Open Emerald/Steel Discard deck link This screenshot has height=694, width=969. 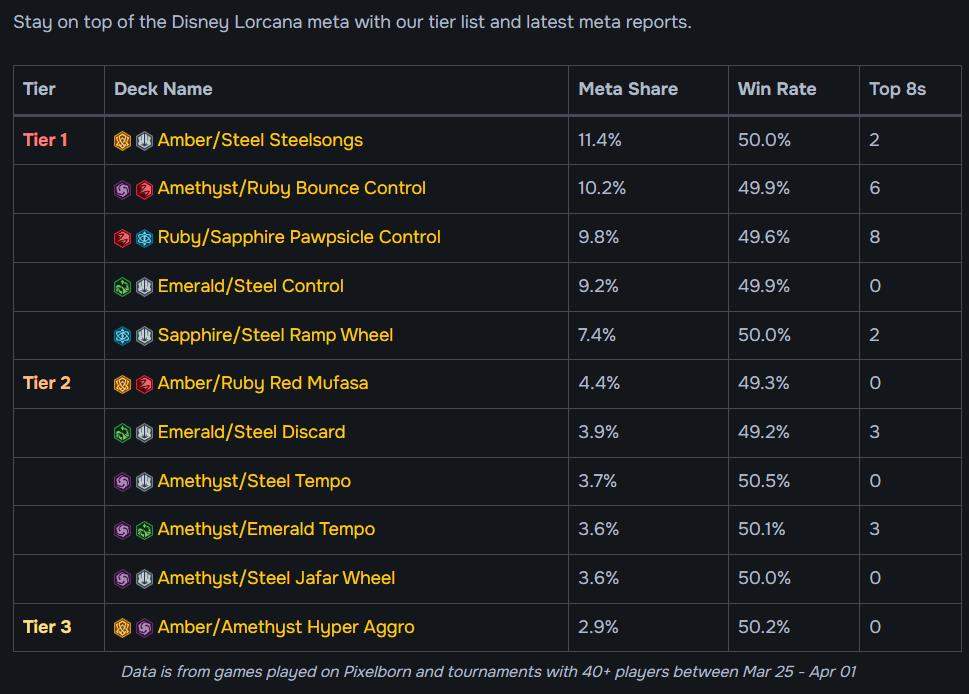click(252, 432)
